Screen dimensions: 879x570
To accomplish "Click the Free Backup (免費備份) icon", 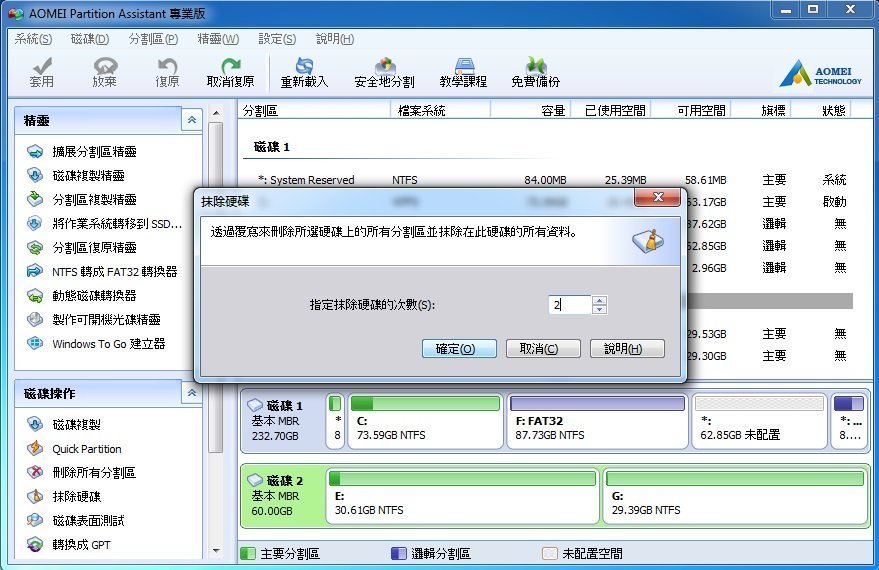I will click(536, 73).
